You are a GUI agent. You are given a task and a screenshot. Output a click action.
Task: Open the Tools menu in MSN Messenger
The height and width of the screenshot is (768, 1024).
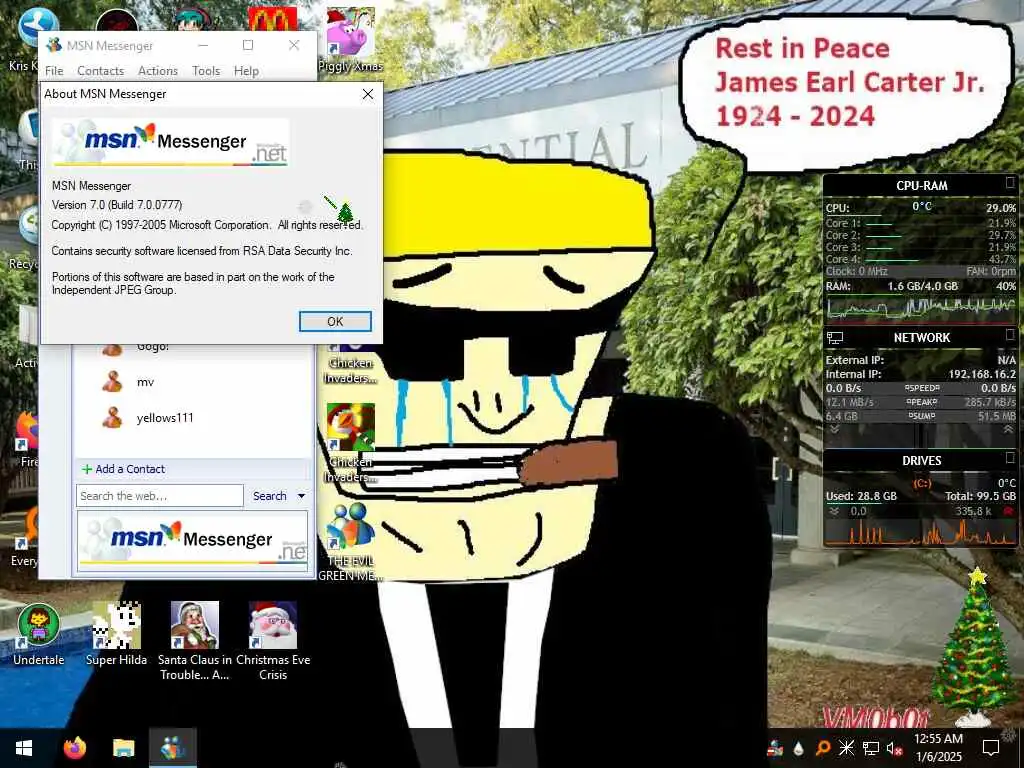[206, 71]
